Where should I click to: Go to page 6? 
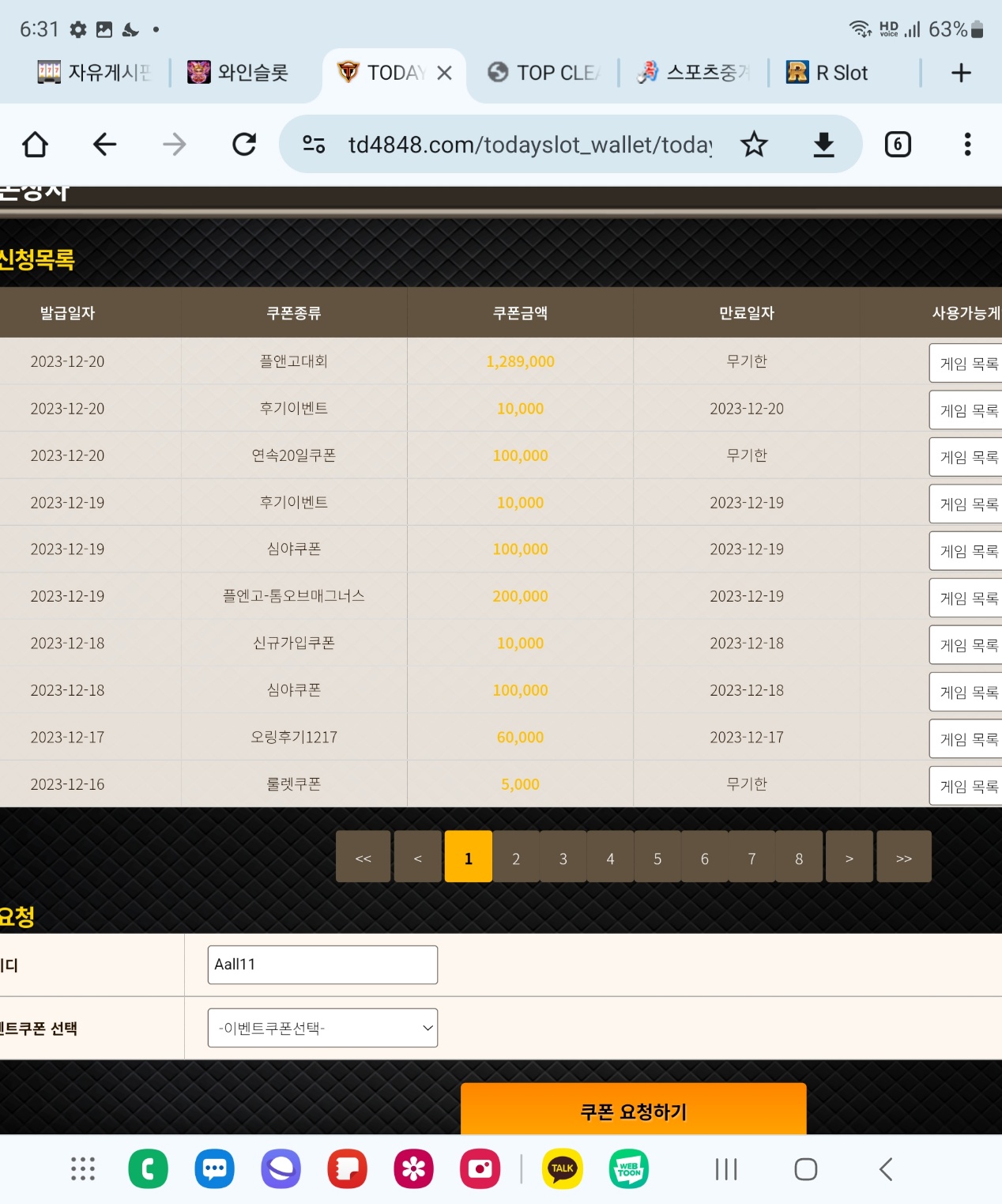pos(705,857)
